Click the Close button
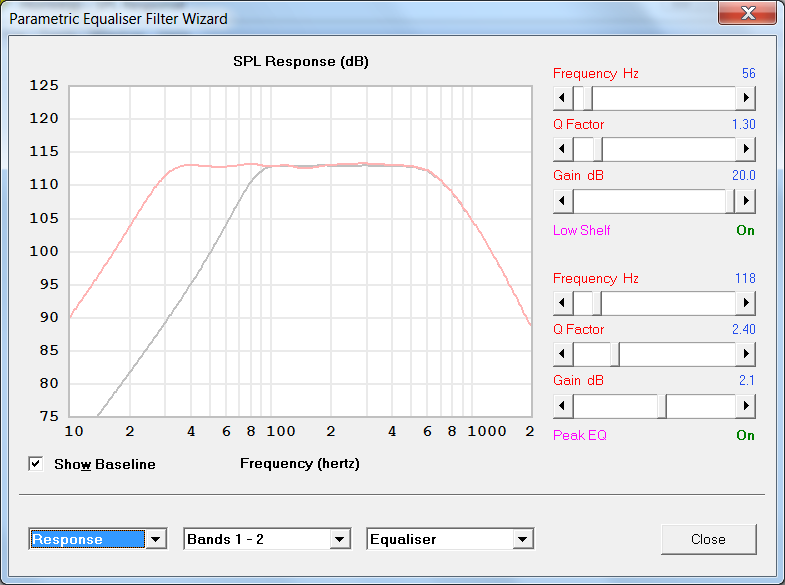The image size is (785, 585). click(708, 539)
